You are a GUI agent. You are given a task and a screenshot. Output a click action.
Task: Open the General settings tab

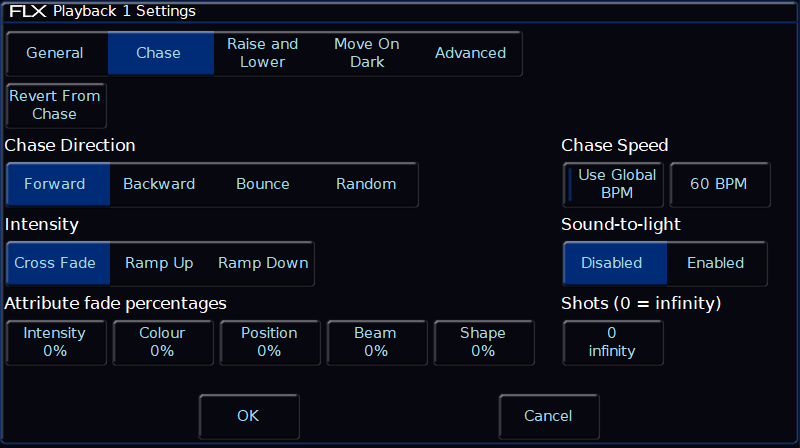pyautogui.click(x=57, y=53)
